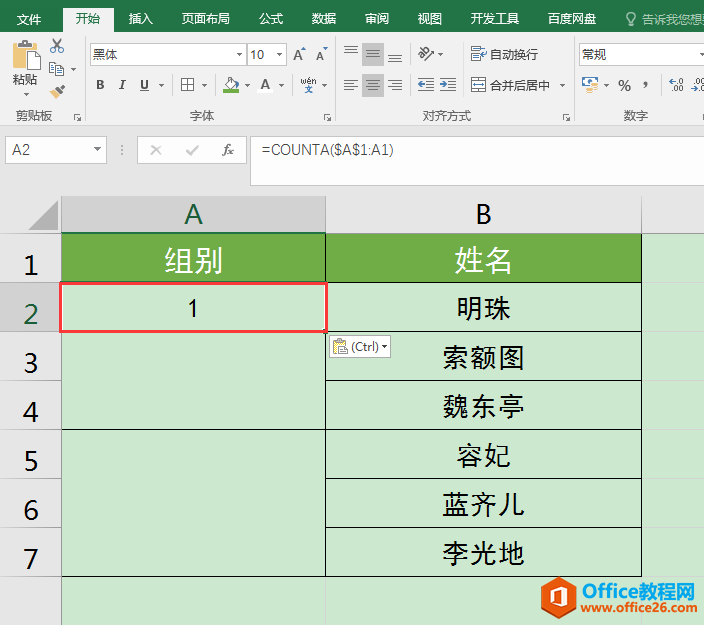The image size is (704, 625).
Task: Toggle italic formatting
Action: pyautogui.click(x=122, y=85)
